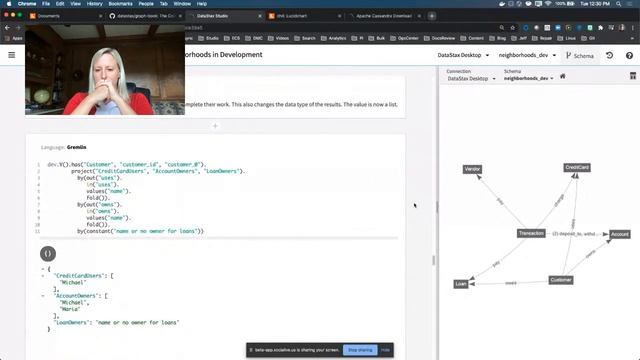Image resolution: width=640 pixels, height=360 pixels.
Task: Open the help question mark icon
Action: click(629, 56)
